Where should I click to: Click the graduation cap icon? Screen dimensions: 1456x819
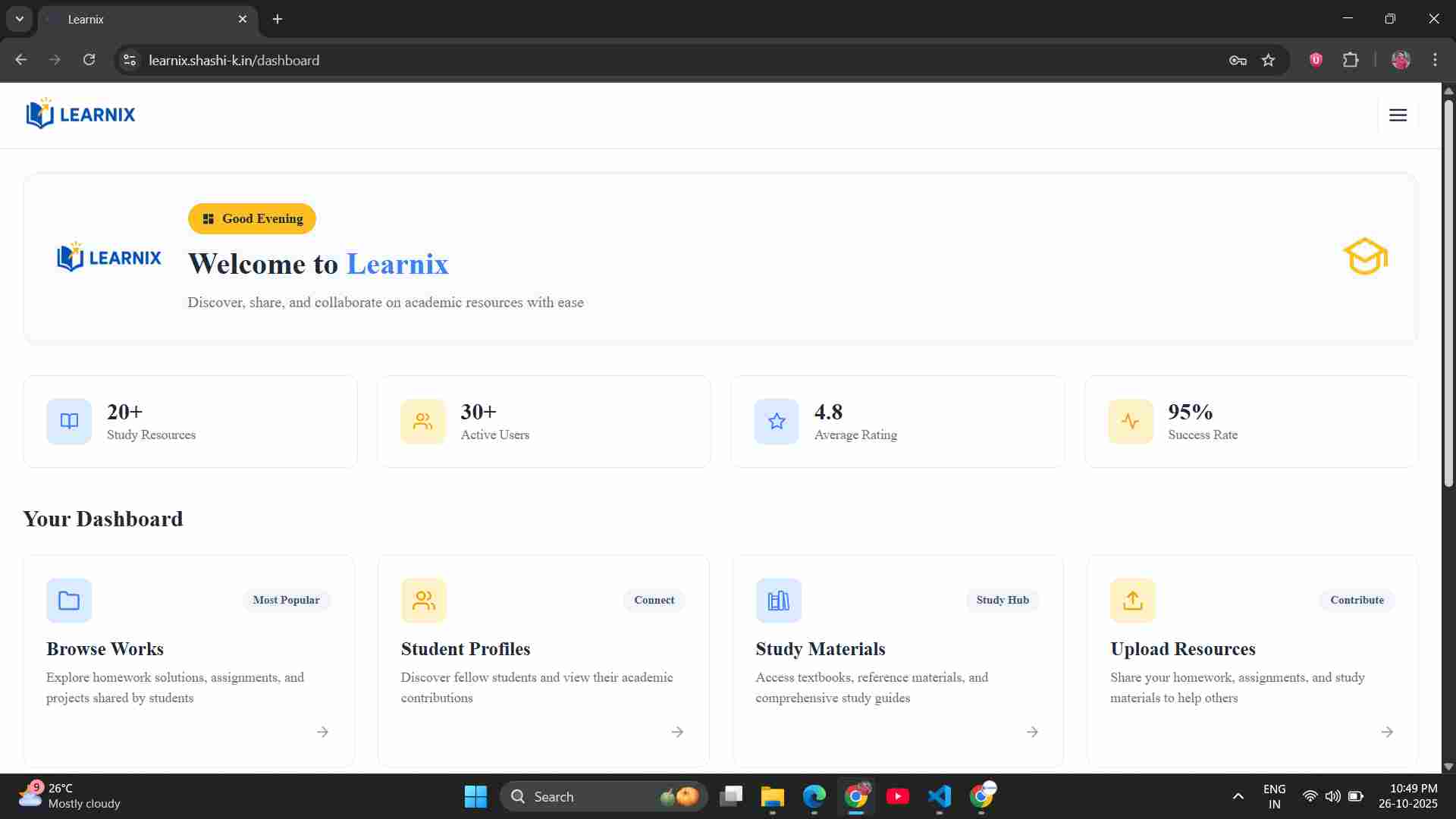pyautogui.click(x=1365, y=257)
